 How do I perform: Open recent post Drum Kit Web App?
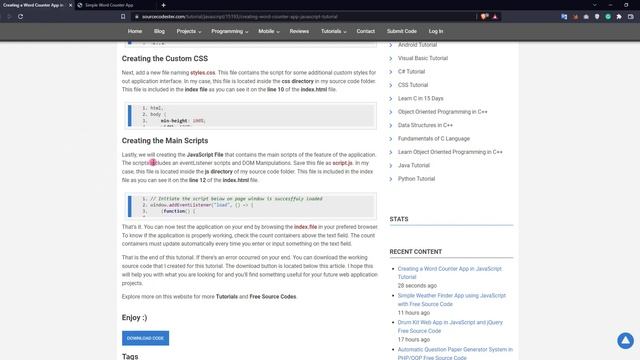click(450, 327)
